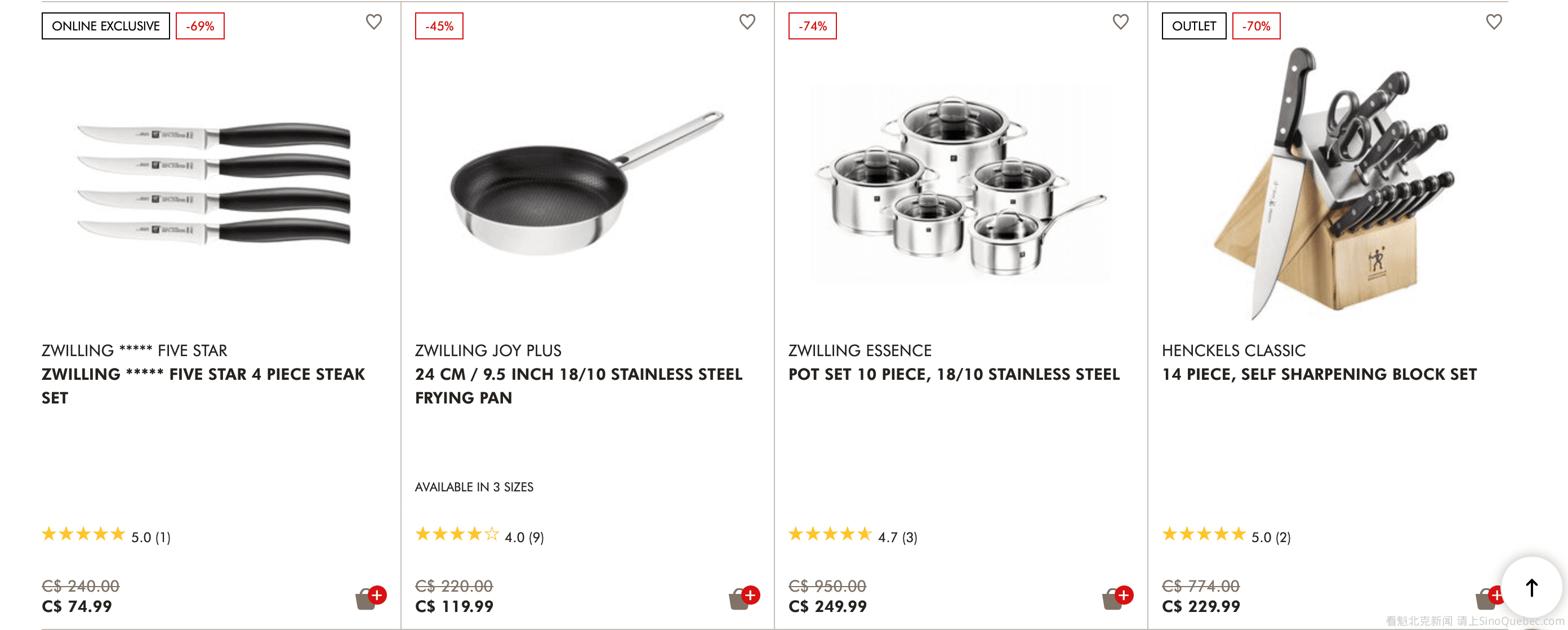The image size is (1568, 630).
Task: Open 14 Piece Self Sharpening Block Set link
Action: pyautogui.click(x=1318, y=374)
